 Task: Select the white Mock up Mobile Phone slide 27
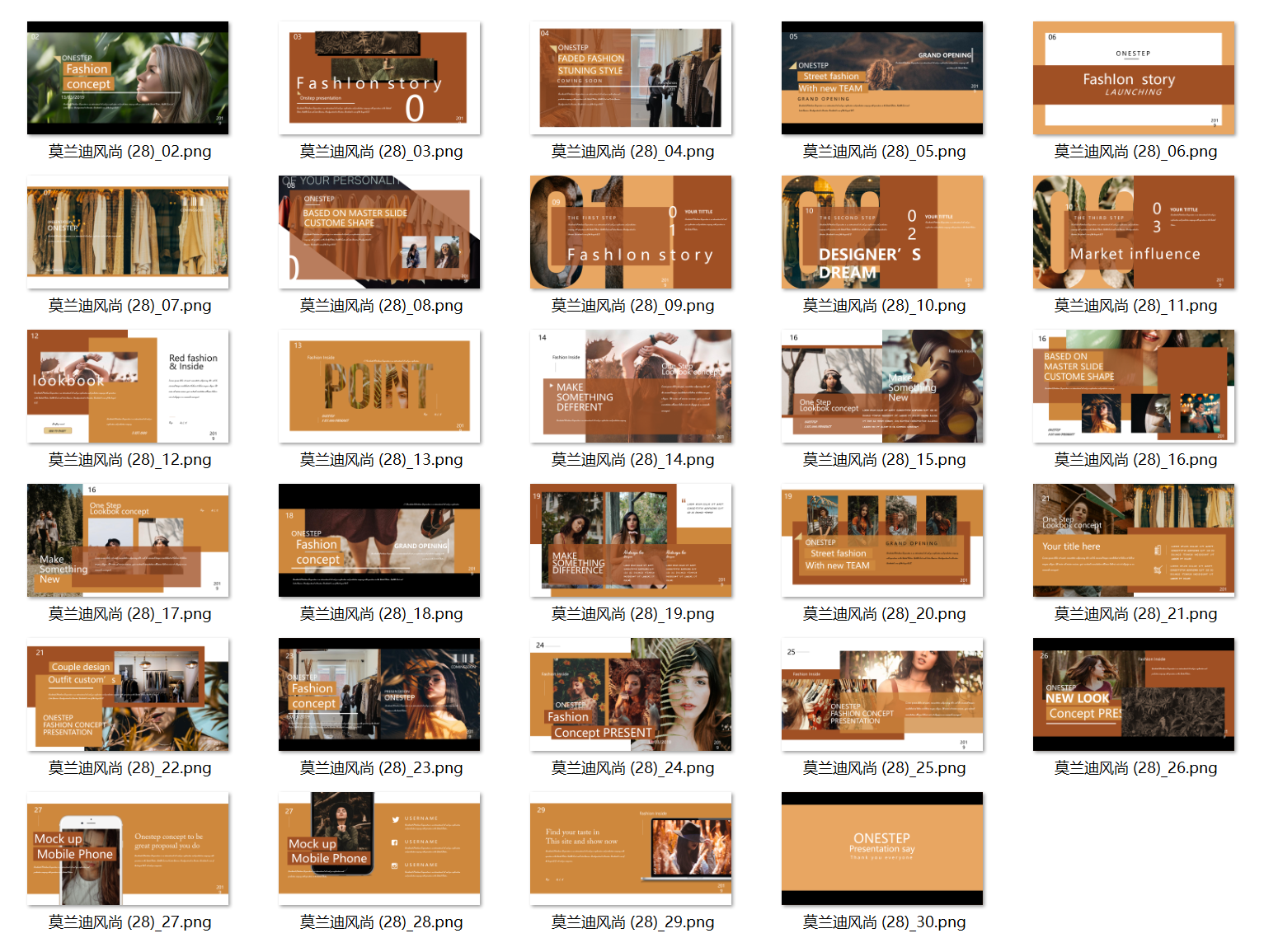pos(128,848)
